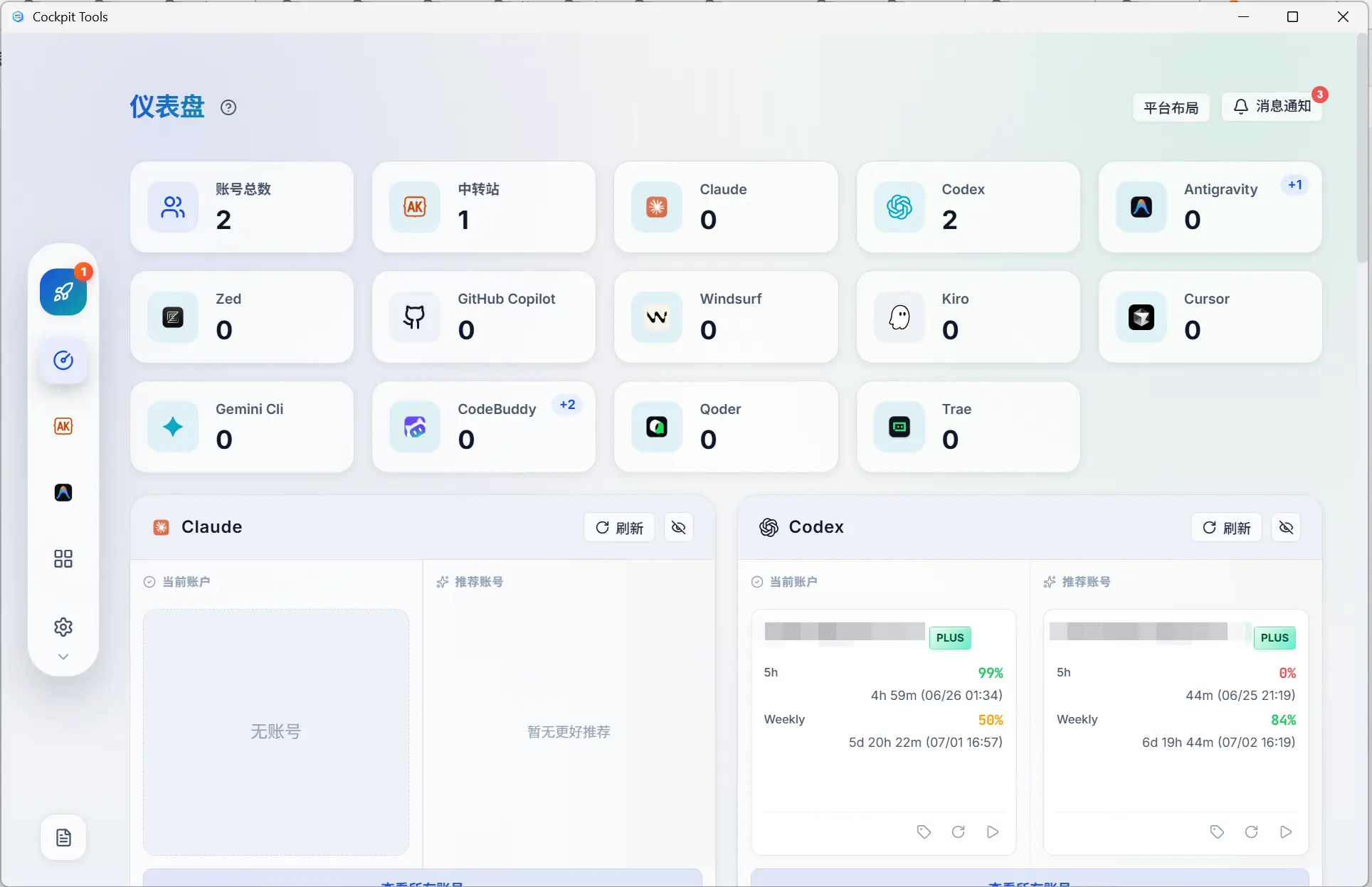This screenshot has height=887, width=1372.
Task: Refresh the Codex panel with 刷新
Action: [x=1226, y=527]
